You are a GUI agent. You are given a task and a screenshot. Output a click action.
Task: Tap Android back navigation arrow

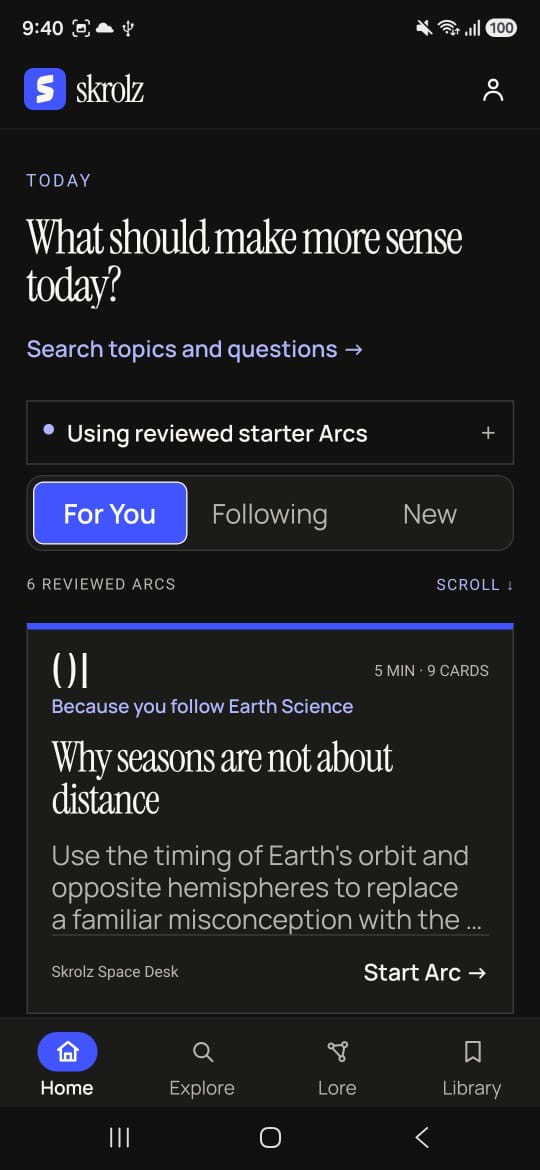tap(421, 1137)
